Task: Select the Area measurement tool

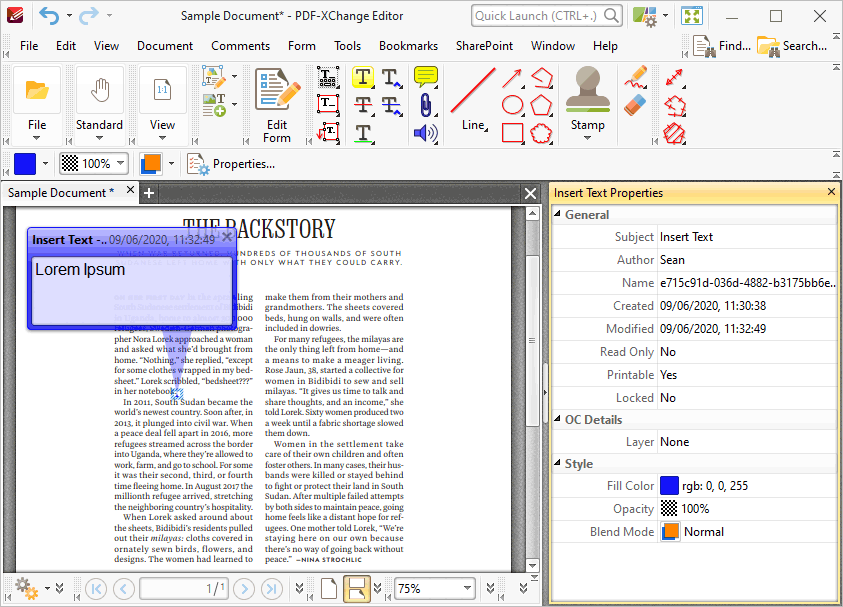Action: (675, 133)
